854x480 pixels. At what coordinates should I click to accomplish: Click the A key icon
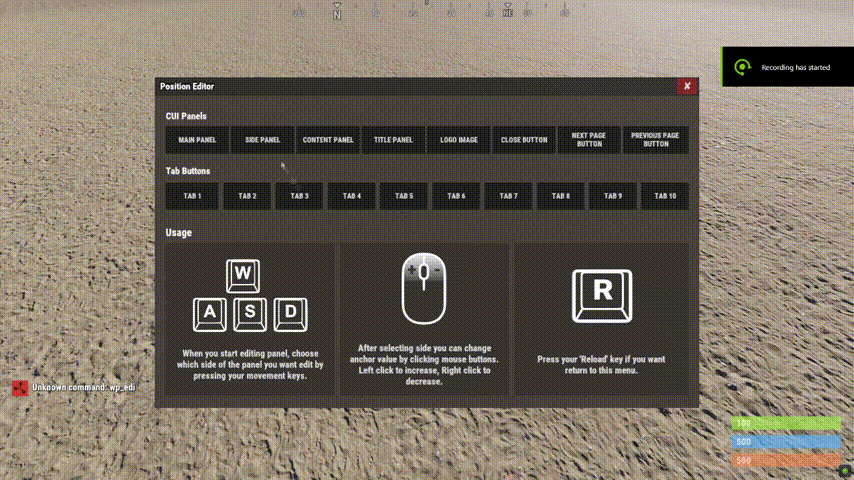pos(210,314)
